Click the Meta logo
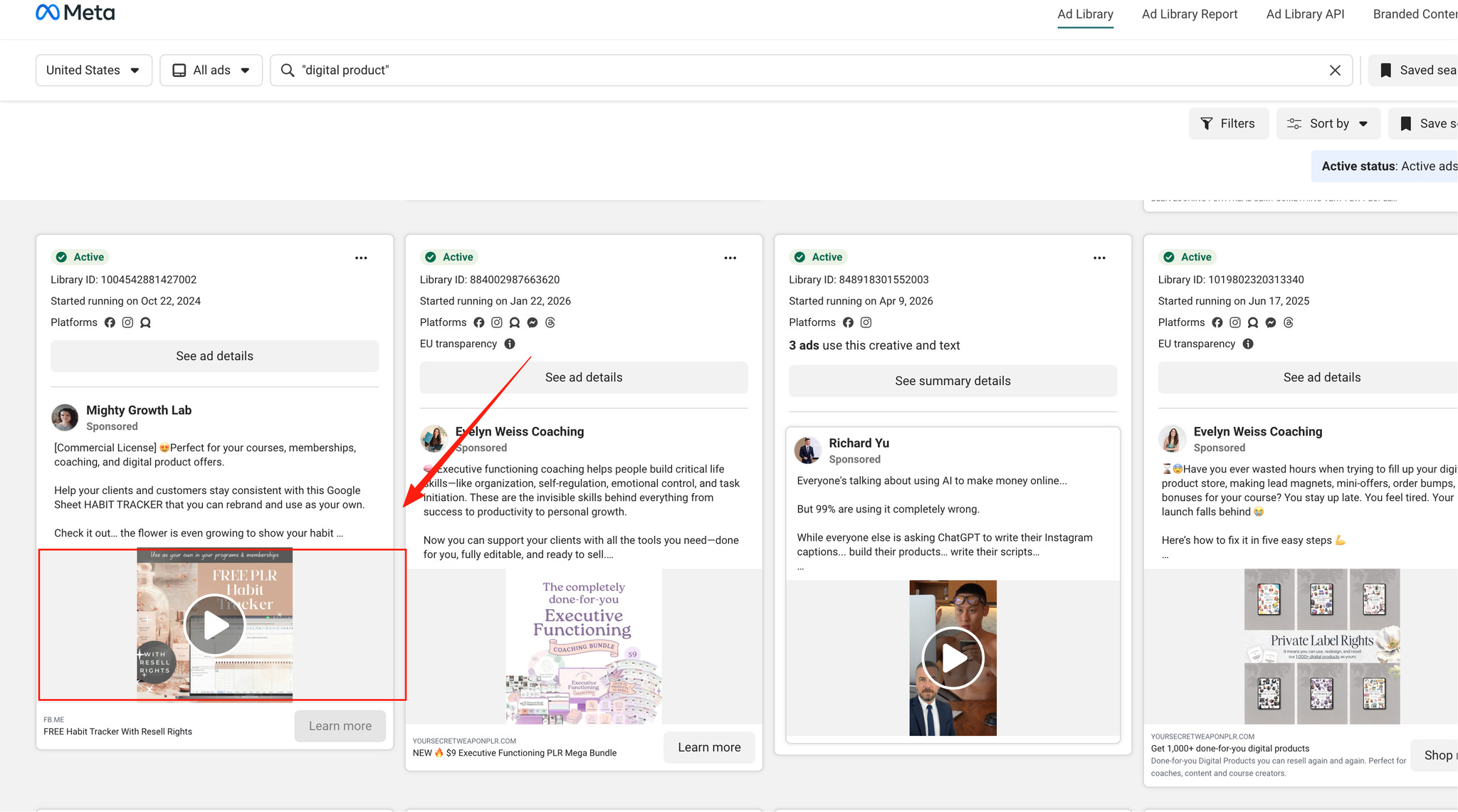This screenshot has width=1458, height=812. click(x=75, y=13)
